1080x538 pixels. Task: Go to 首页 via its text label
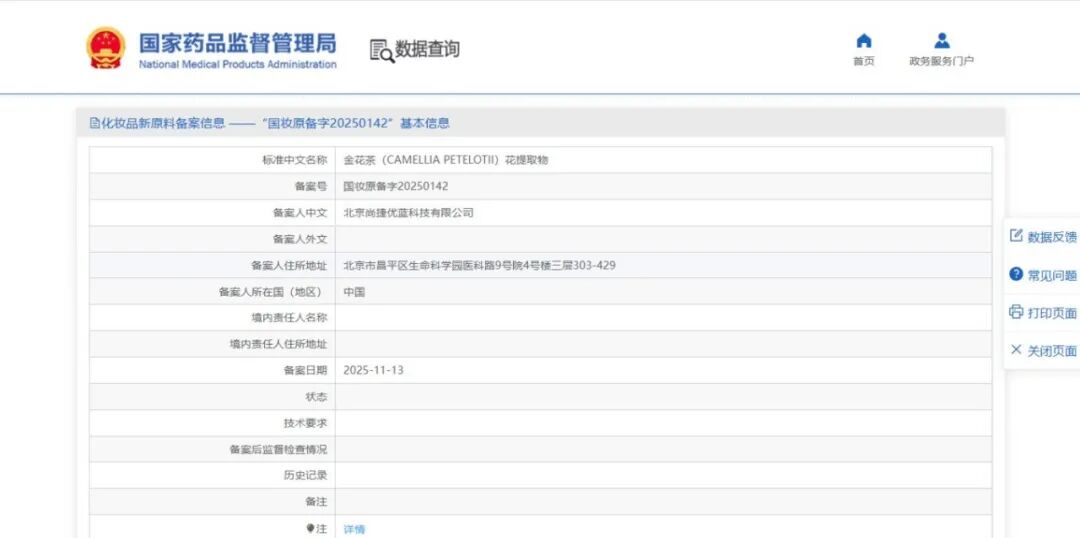tap(864, 61)
